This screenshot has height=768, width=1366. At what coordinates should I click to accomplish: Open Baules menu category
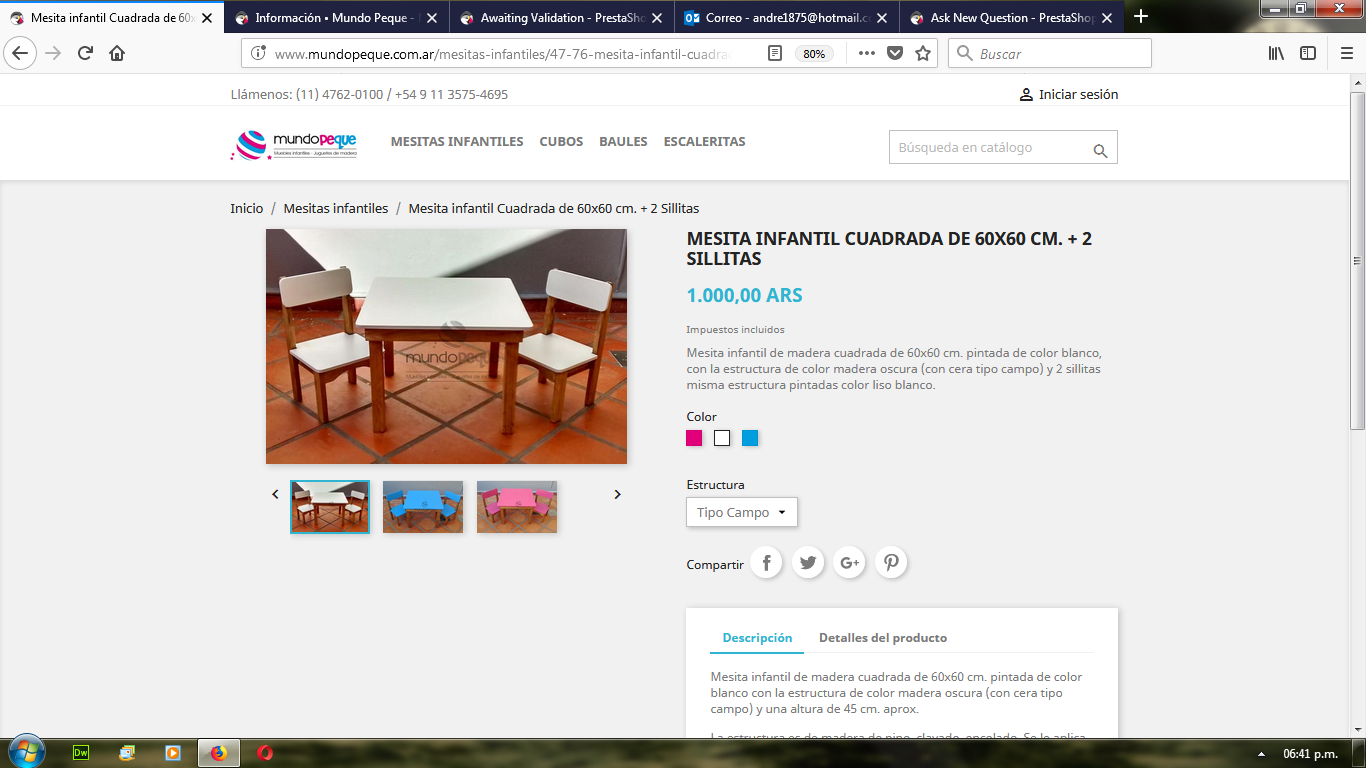pos(623,142)
